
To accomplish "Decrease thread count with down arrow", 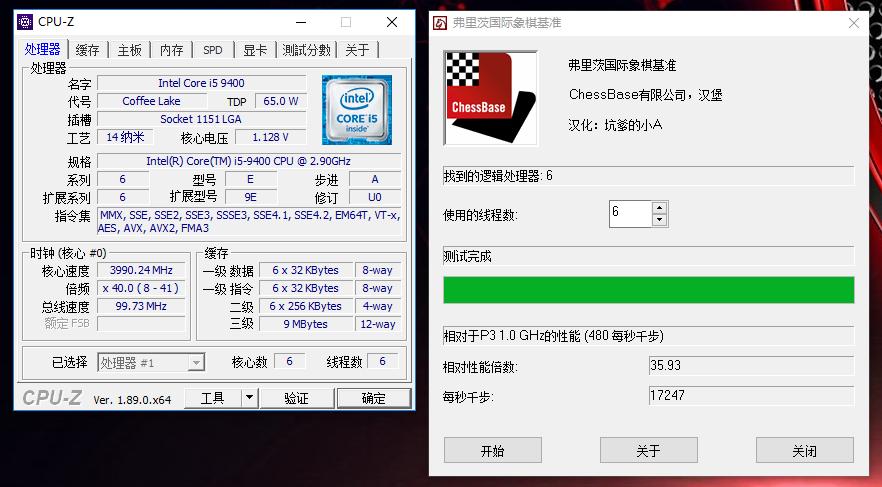I will 659,220.
